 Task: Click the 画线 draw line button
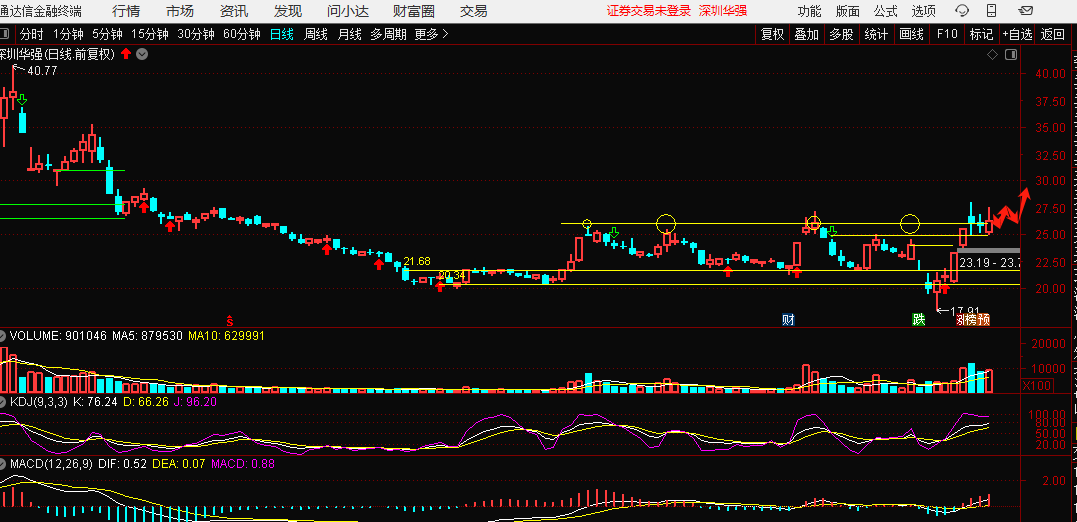click(x=911, y=34)
